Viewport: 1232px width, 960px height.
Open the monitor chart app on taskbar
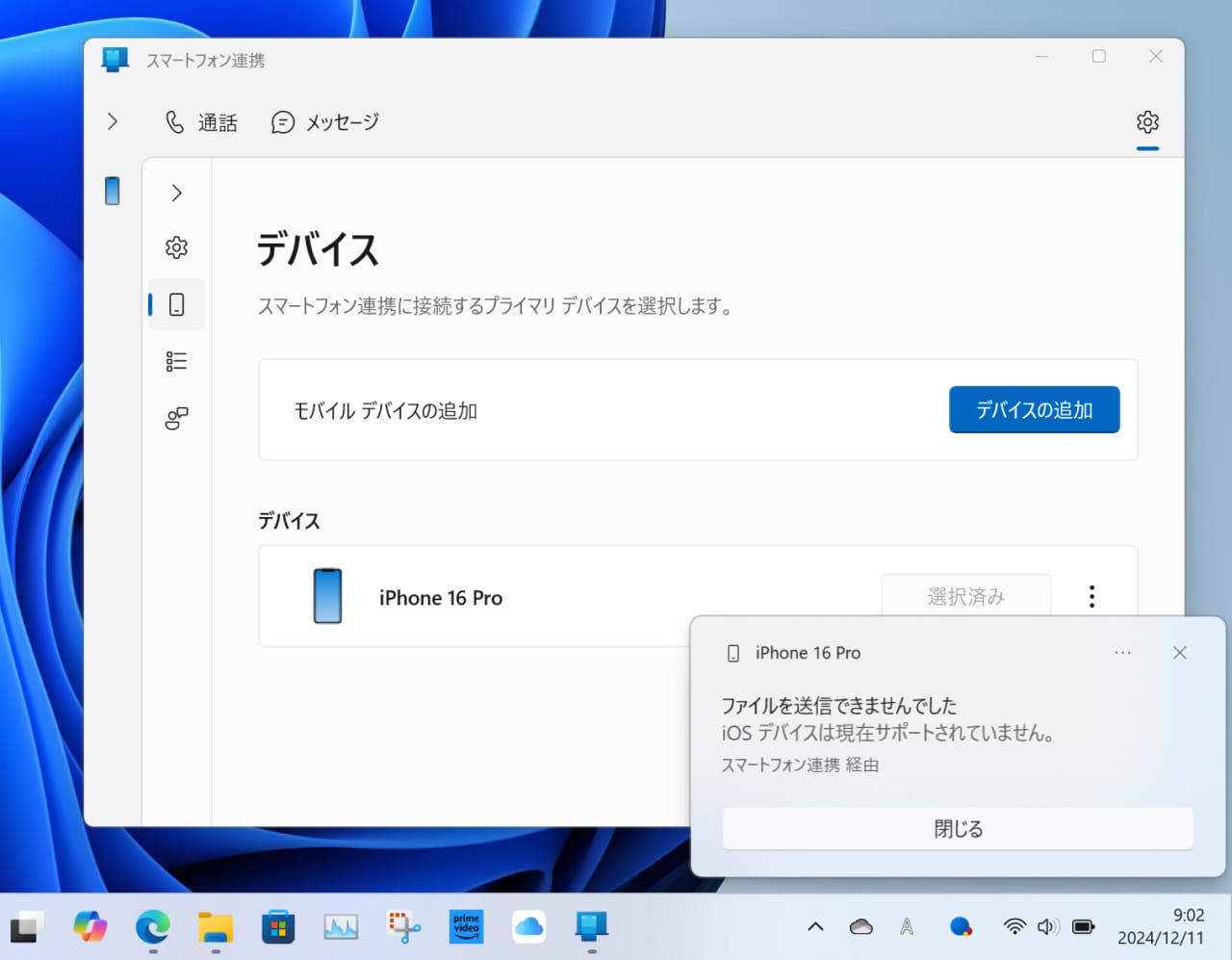341,926
